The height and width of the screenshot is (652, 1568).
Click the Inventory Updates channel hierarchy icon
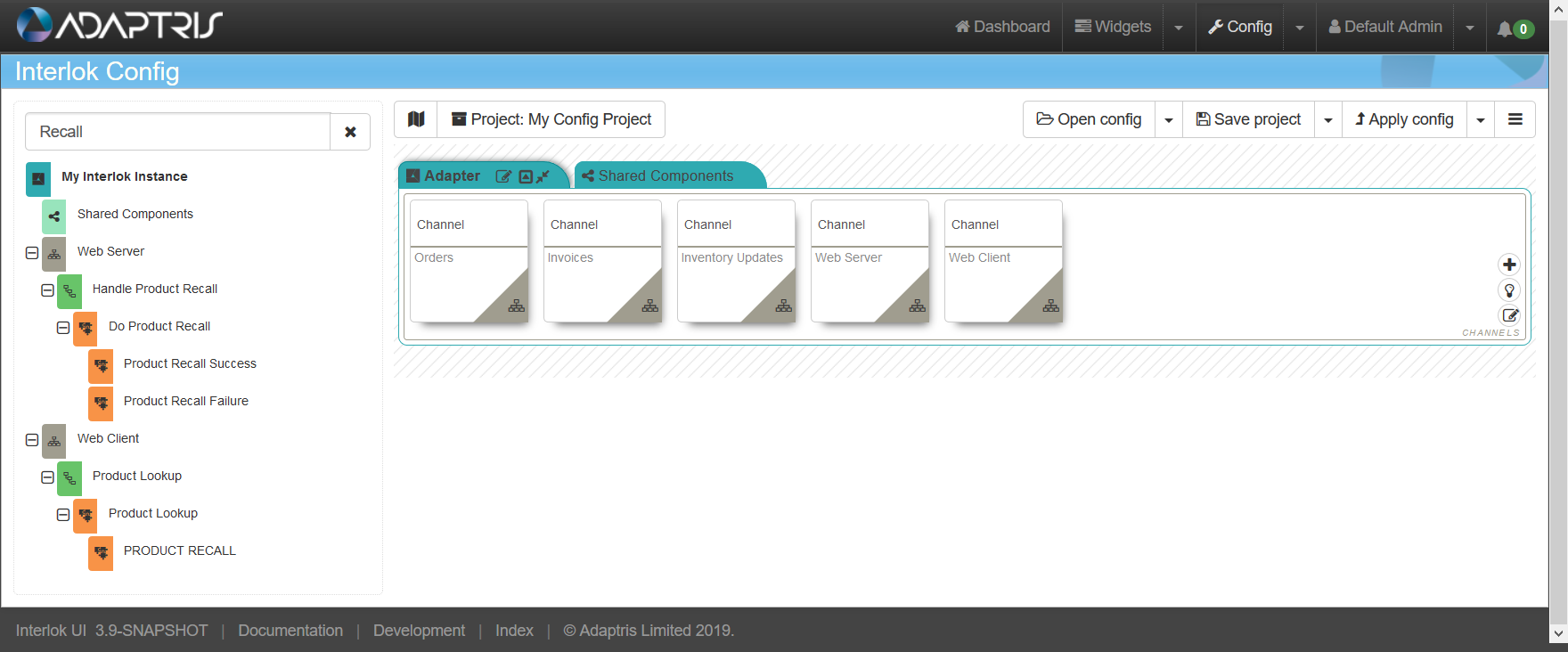coord(784,306)
